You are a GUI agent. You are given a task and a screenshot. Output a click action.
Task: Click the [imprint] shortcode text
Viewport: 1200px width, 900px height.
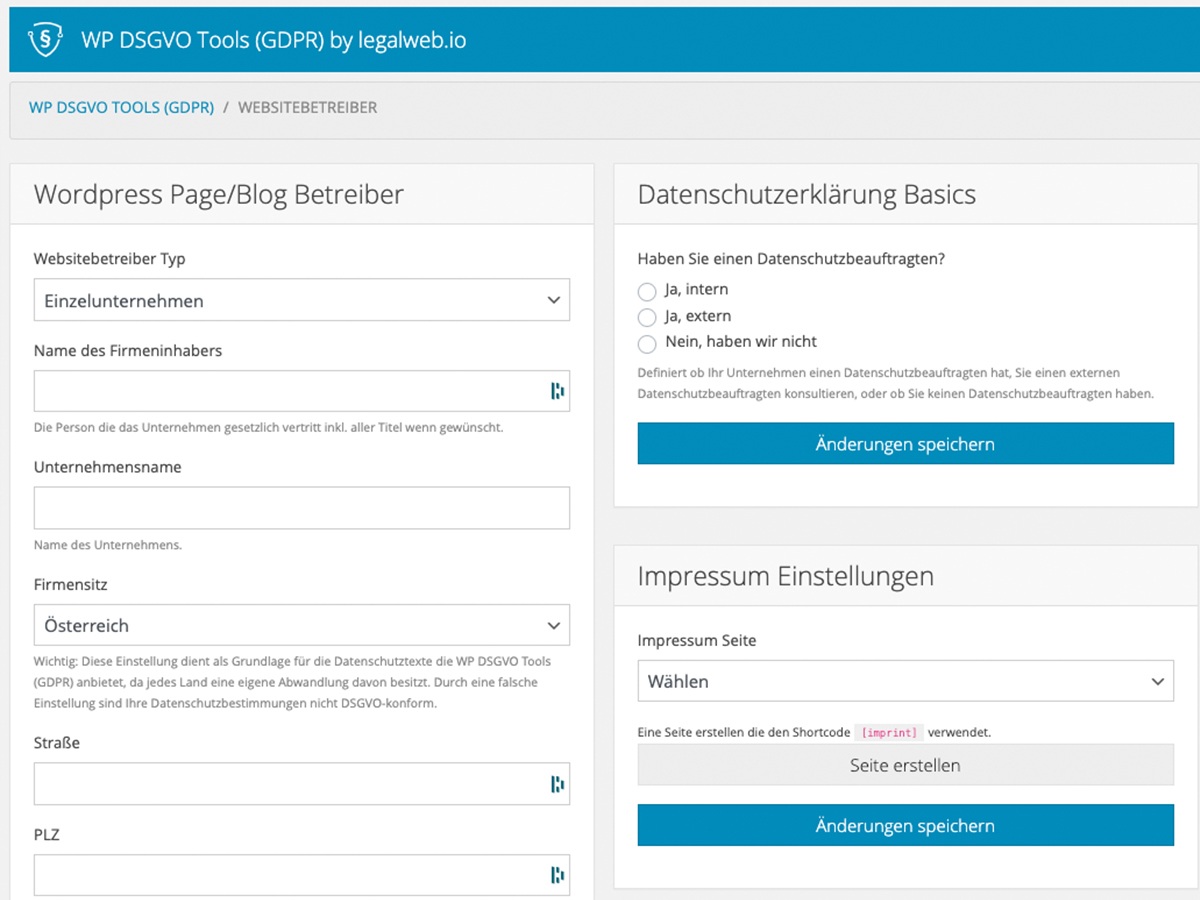tap(889, 733)
